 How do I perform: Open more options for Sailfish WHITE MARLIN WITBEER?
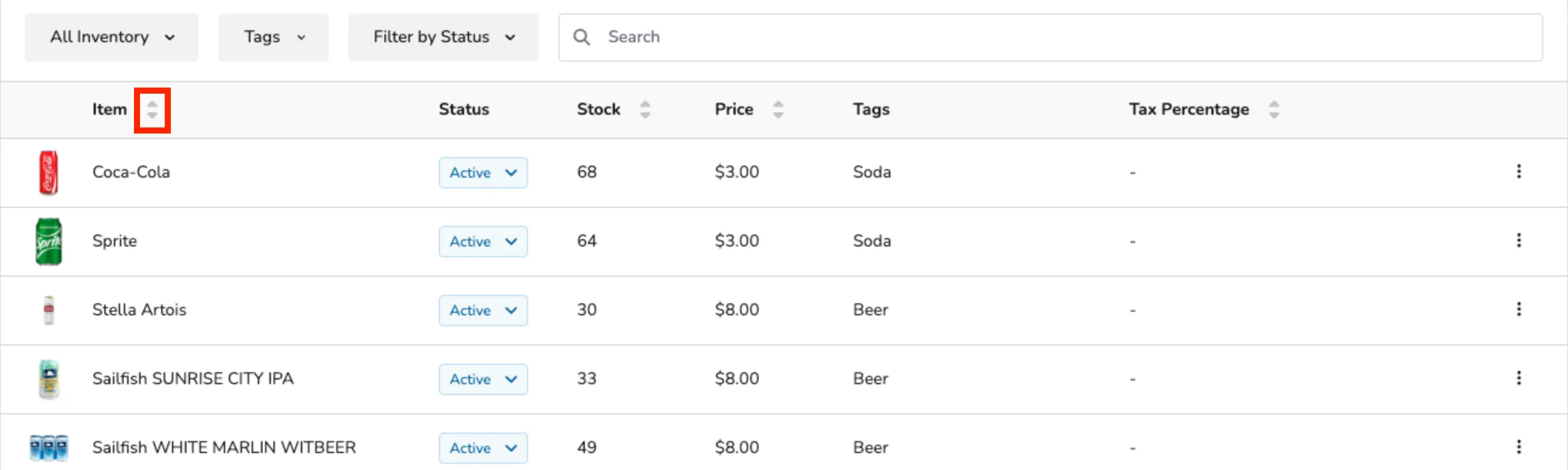(1519, 448)
